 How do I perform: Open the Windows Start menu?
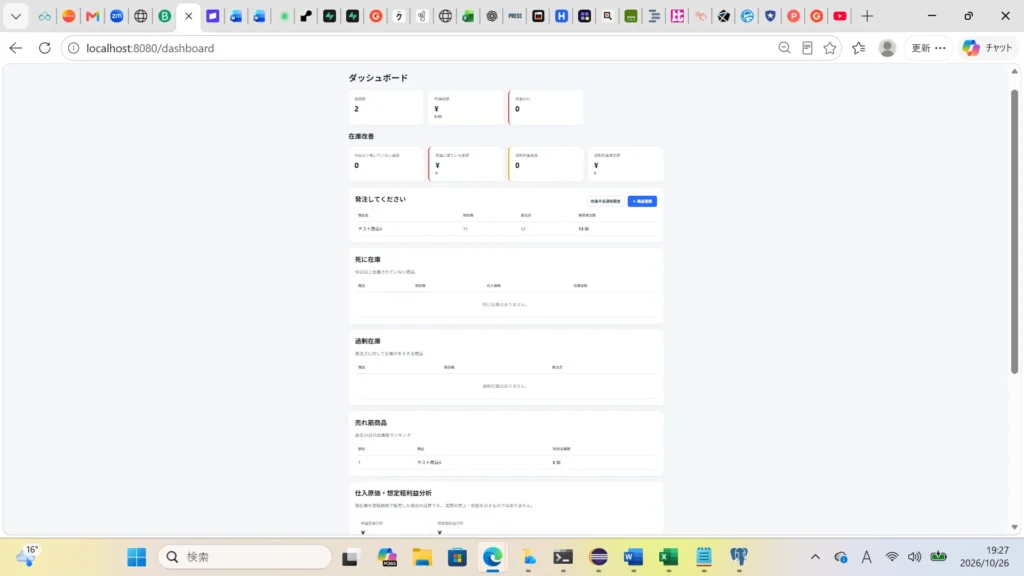(x=136, y=557)
